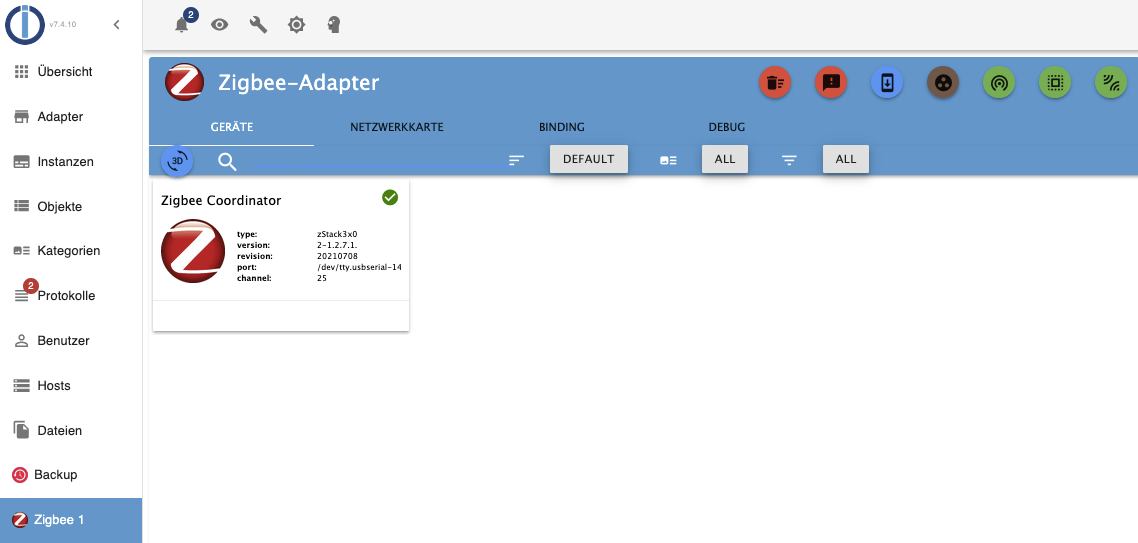Switch to the DEBUG tab
Image resolution: width=1138 pixels, height=543 pixels.
point(726,127)
